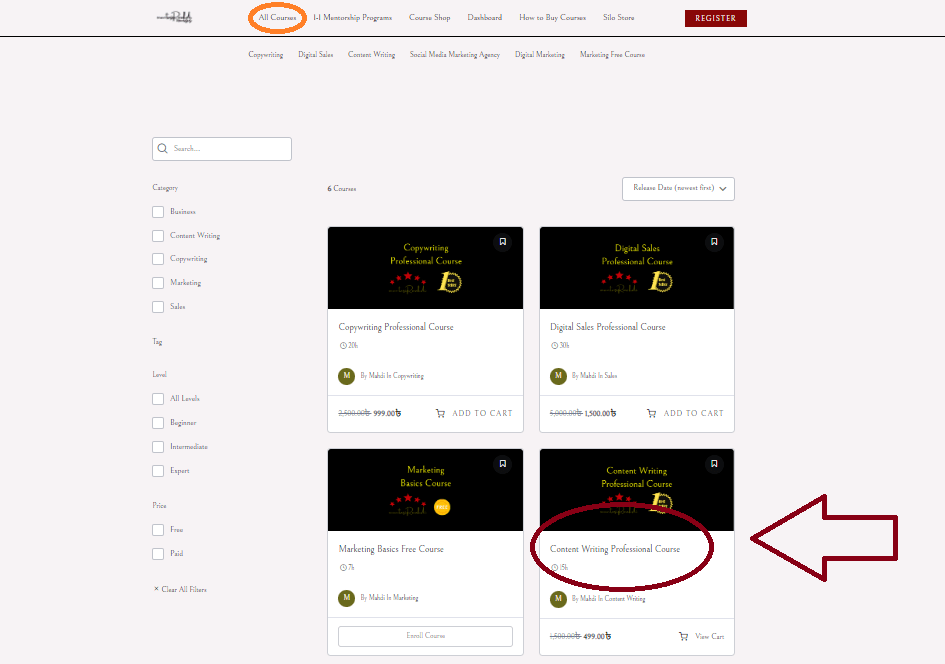Open Content Writing Professional Course title link
This screenshot has width=945, height=664.
click(615, 549)
